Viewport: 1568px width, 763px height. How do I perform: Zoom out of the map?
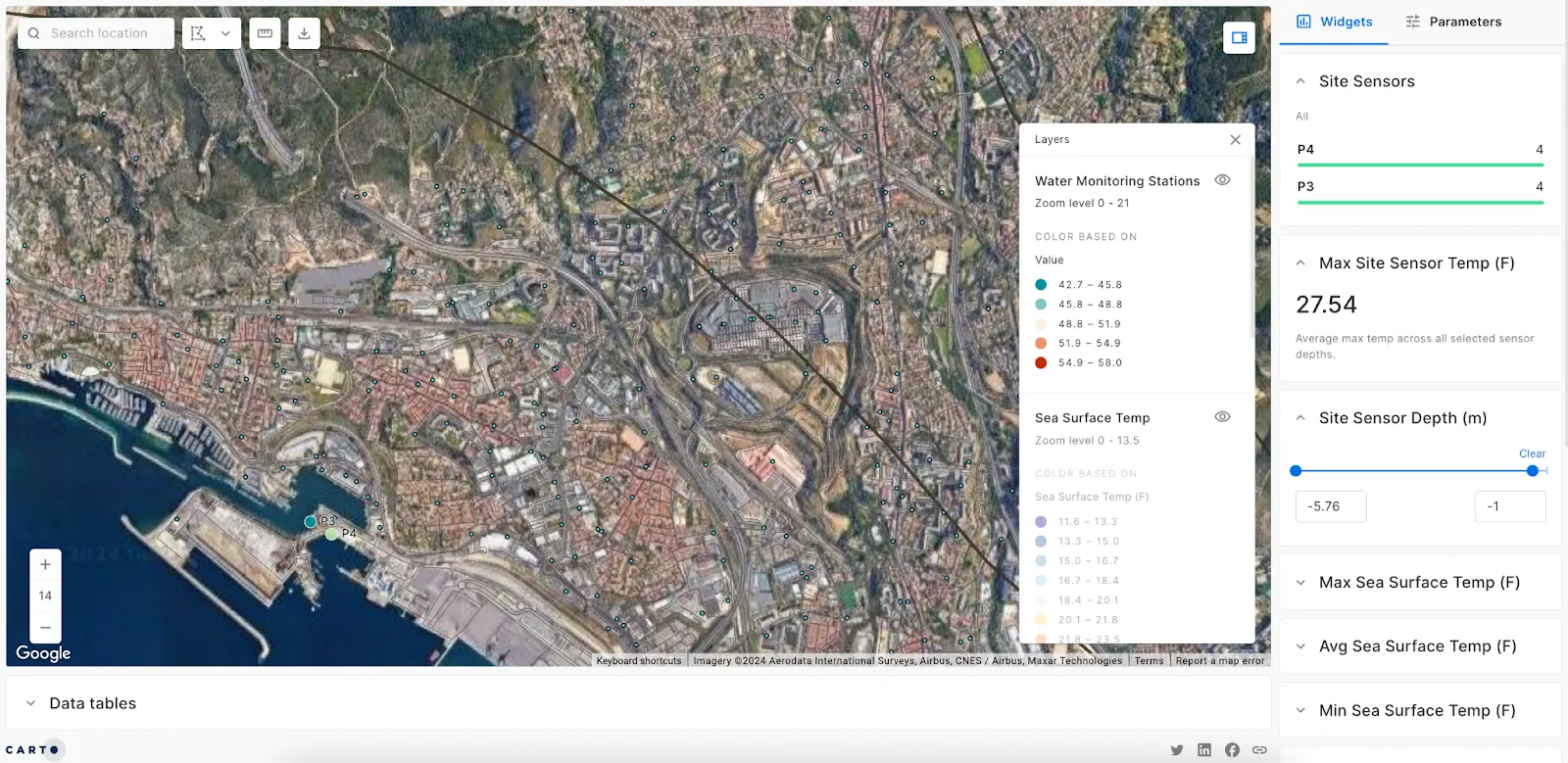pos(45,627)
